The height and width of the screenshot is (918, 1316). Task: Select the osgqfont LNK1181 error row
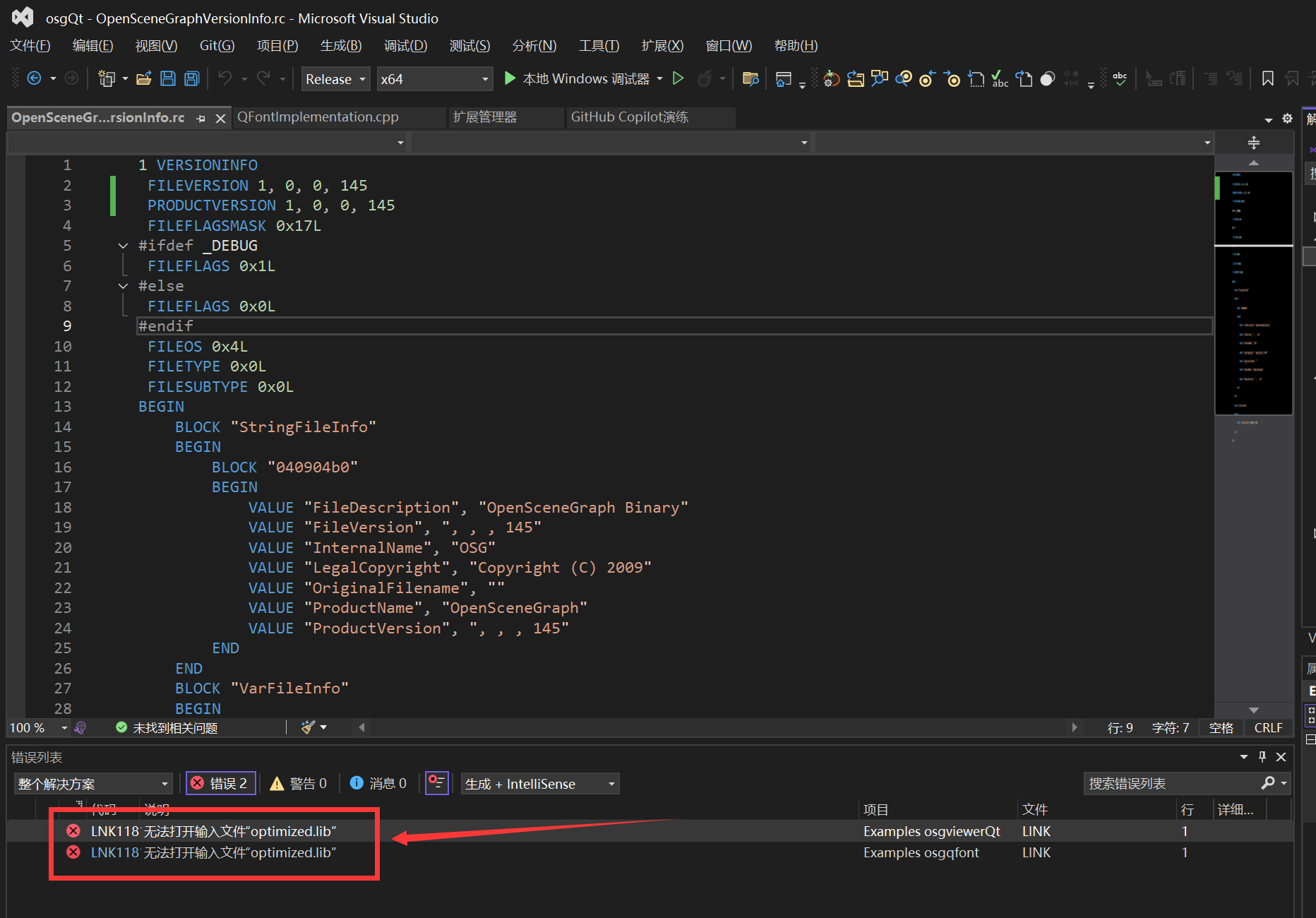pos(650,852)
